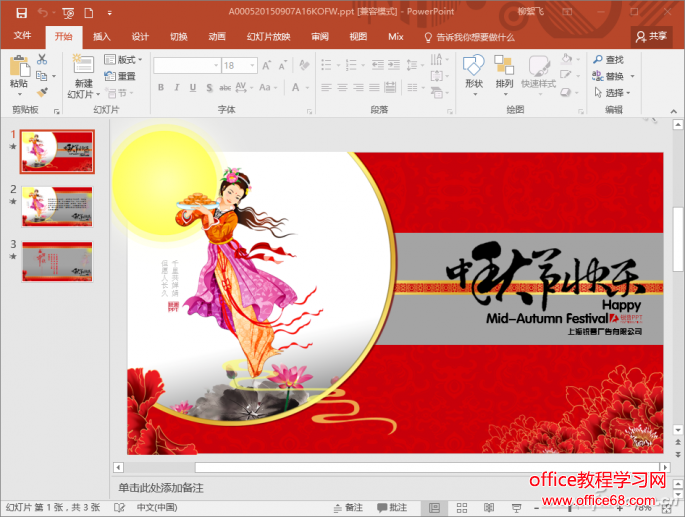Click the New Slide icon
Image resolution: width=685 pixels, height=517 pixels.
[x=83, y=65]
